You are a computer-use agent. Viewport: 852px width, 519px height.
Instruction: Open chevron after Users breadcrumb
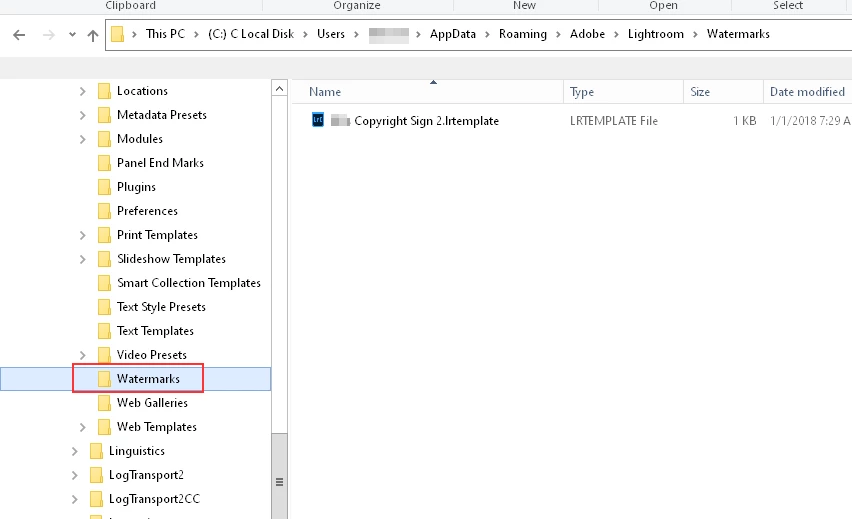[356, 34]
